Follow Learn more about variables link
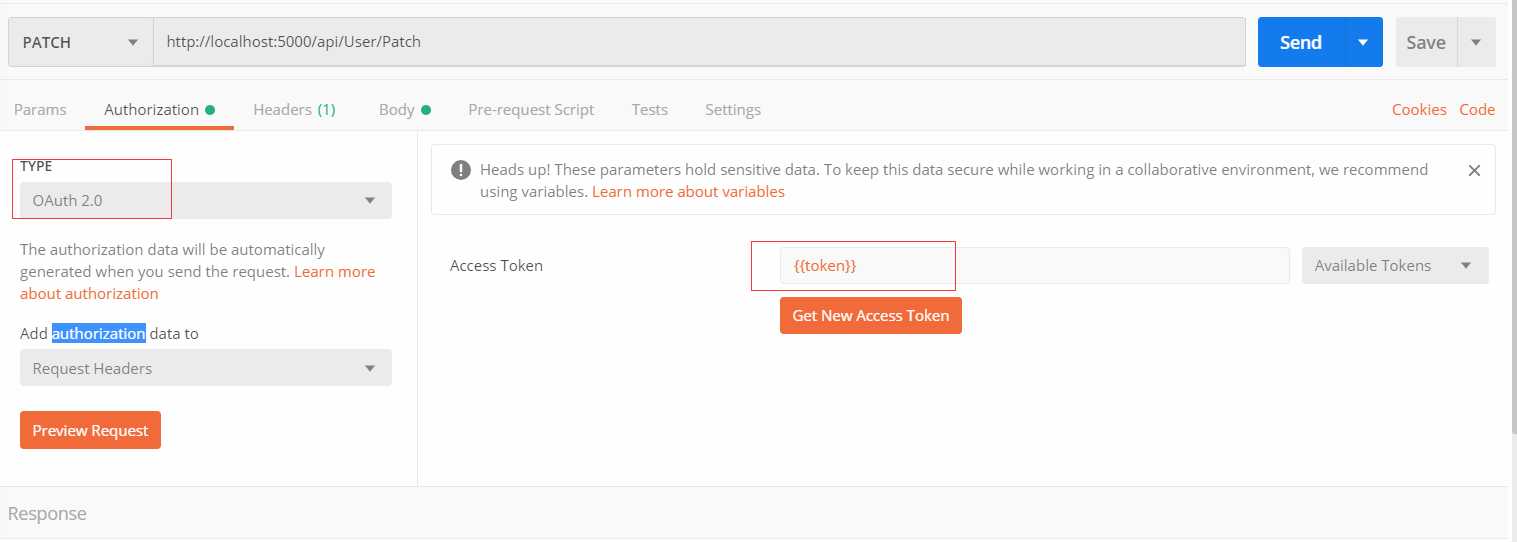Image resolution: width=1517 pixels, height=542 pixels. (x=688, y=191)
